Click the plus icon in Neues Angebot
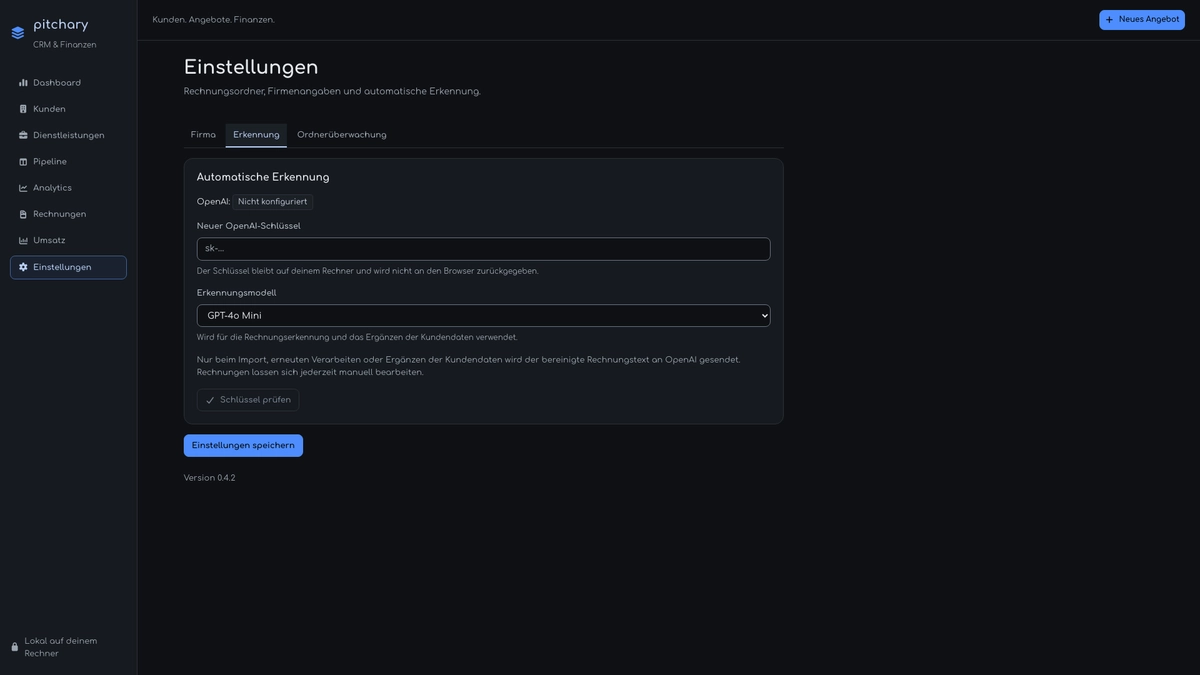1200x675 pixels. [1109, 20]
